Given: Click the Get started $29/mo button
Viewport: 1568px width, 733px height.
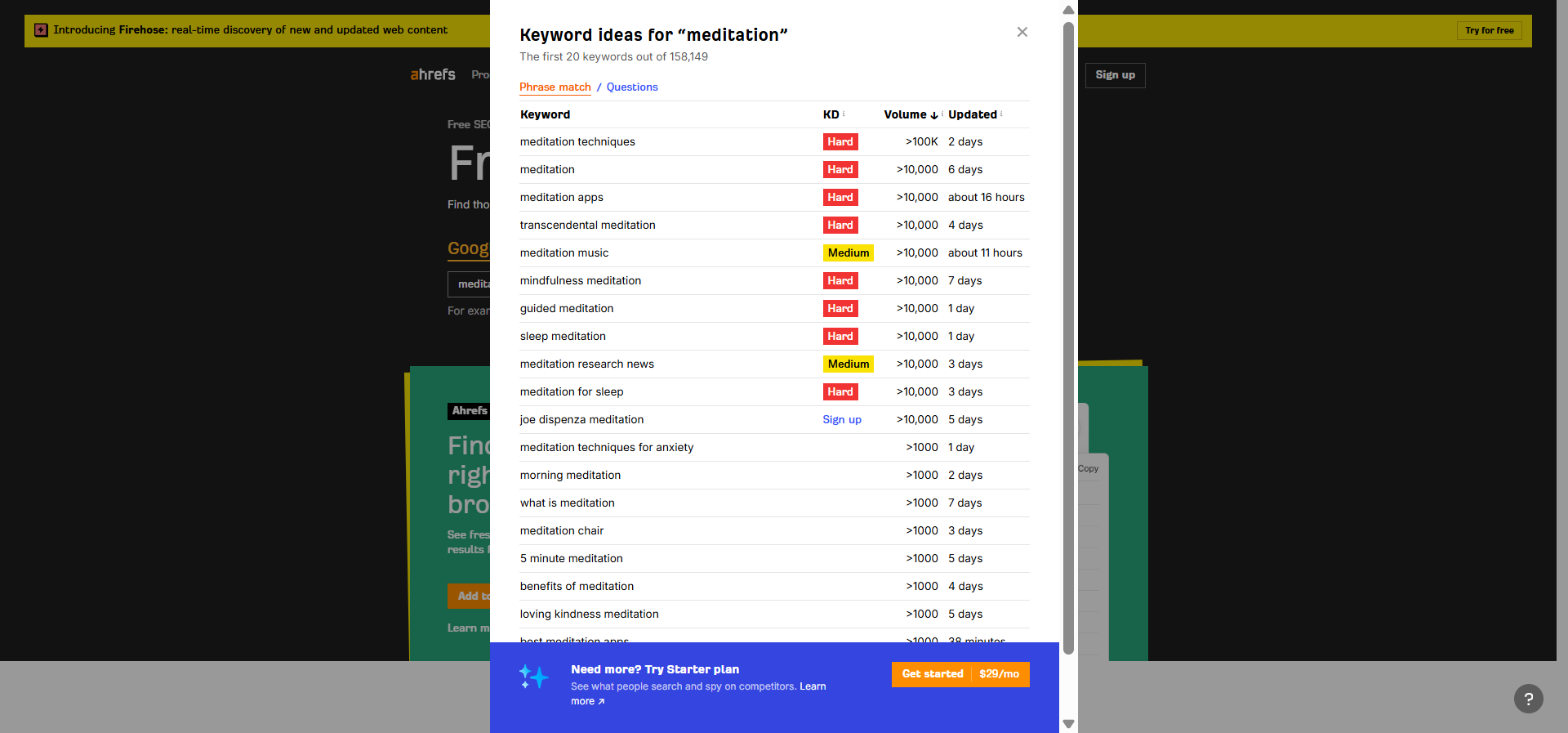Looking at the screenshot, I should tap(960, 674).
